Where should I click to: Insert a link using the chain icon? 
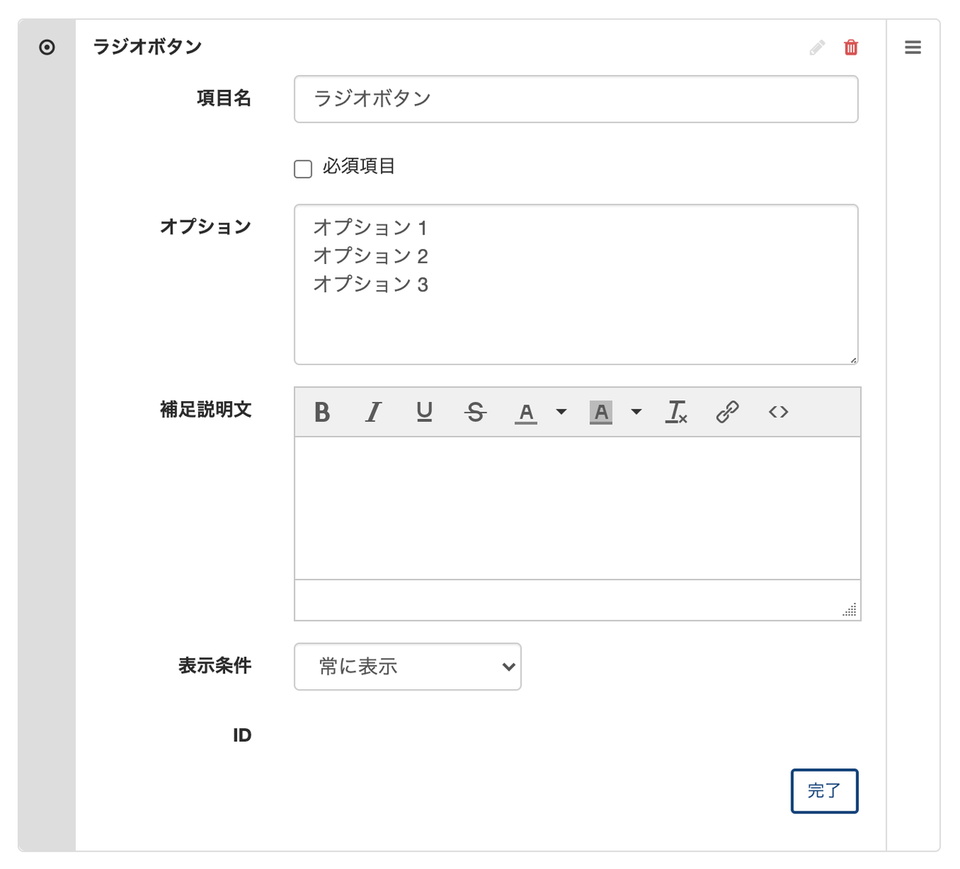728,412
